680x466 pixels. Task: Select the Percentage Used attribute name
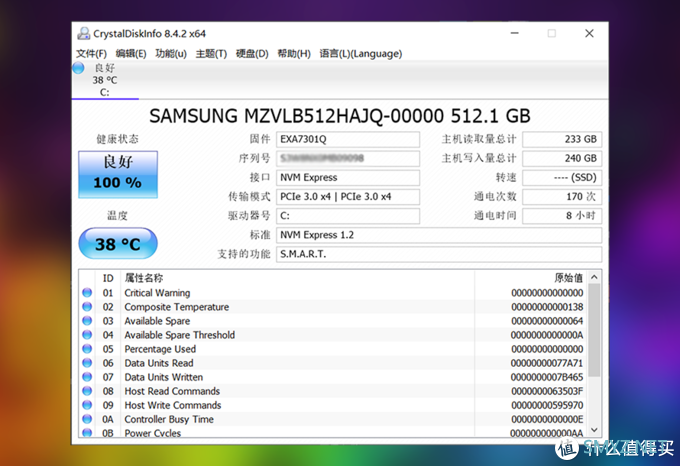tap(160, 349)
